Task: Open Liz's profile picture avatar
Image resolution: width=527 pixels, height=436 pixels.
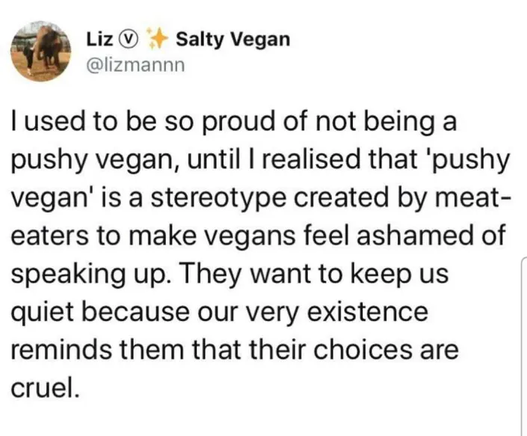Action: point(41,51)
